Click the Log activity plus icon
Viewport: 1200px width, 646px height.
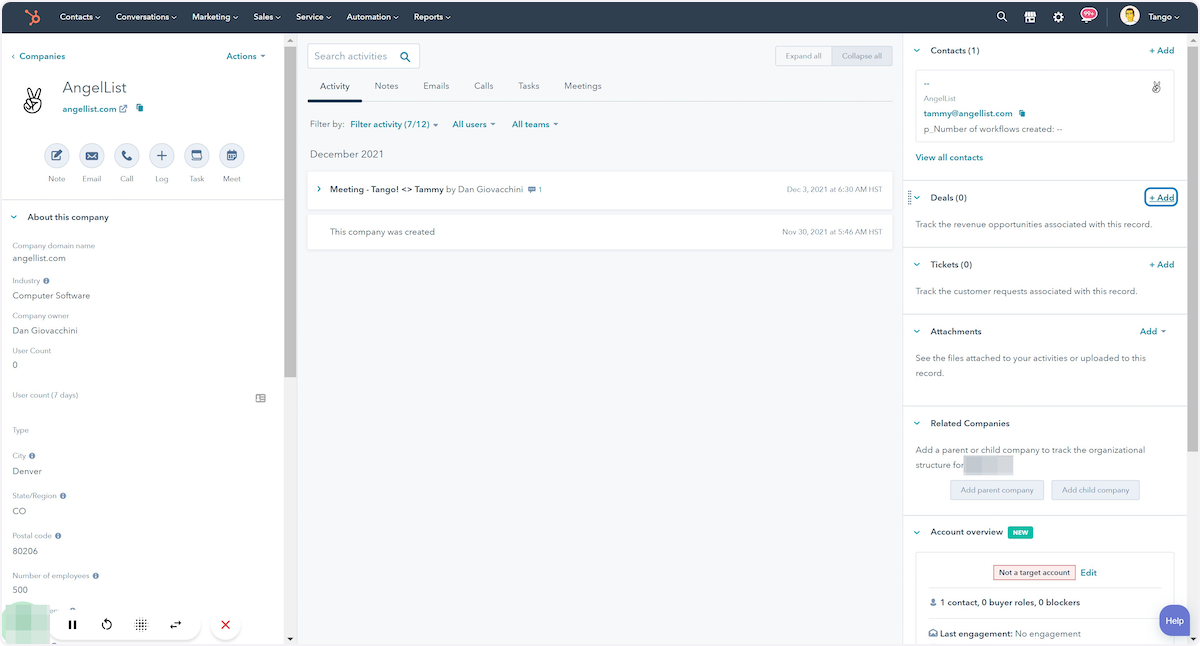coord(162,156)
